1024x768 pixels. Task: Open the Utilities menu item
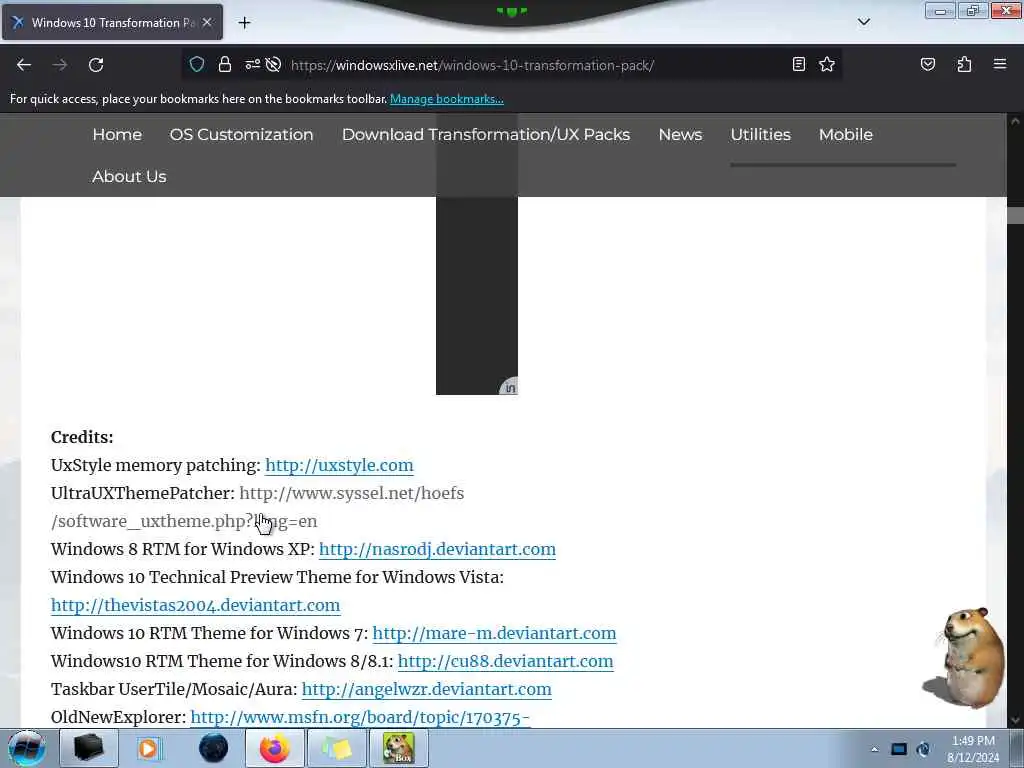tap(760, 135)
